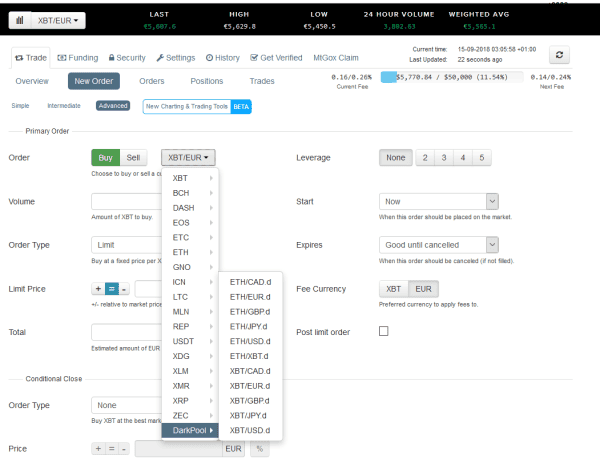The width and height of the screenshot is (600, 472).
Task: Go to the Positions section
Action: click(207, 81)
